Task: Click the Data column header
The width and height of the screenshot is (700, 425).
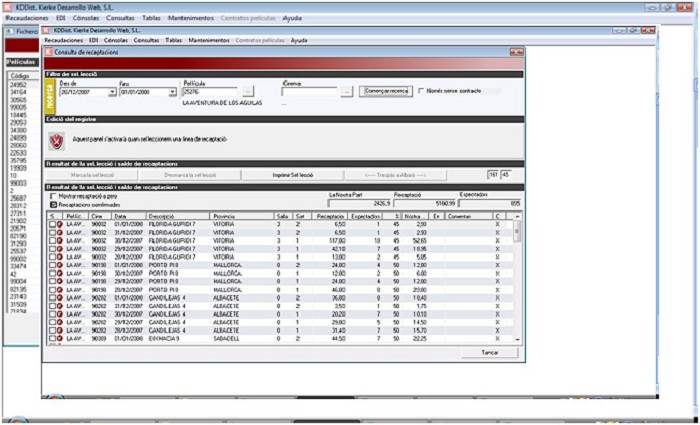Action: pos(129,216)
